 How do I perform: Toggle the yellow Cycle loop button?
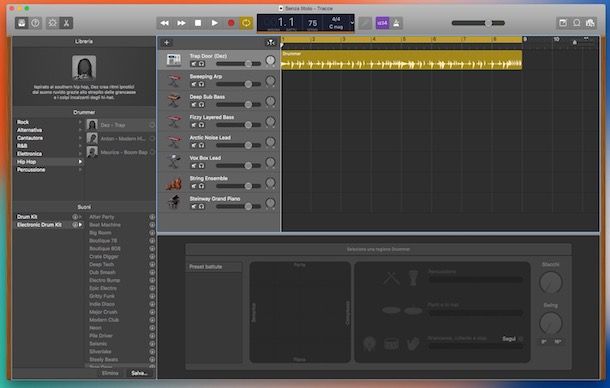click(246, 23)
